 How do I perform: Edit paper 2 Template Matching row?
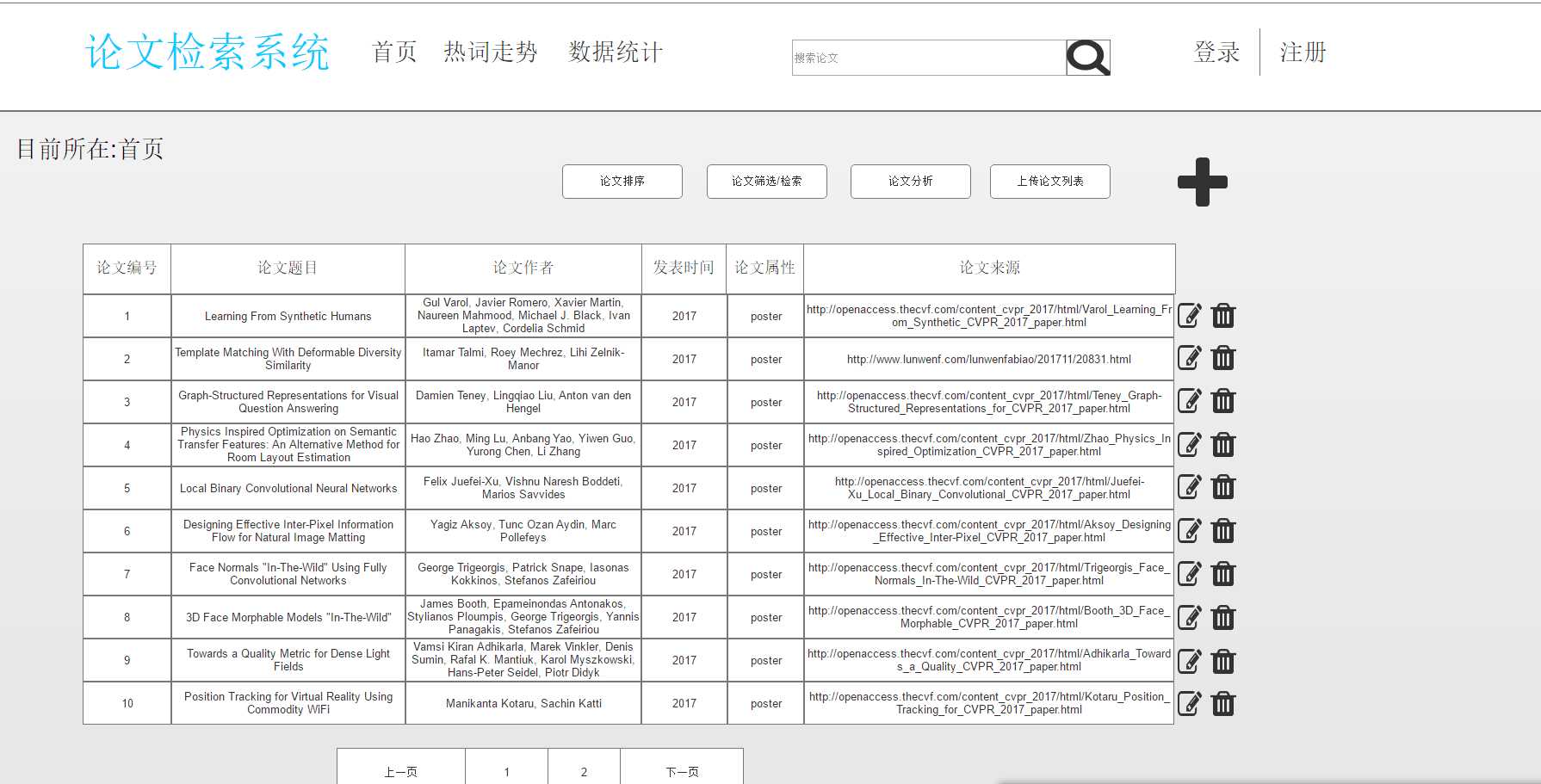(1189, 358)
